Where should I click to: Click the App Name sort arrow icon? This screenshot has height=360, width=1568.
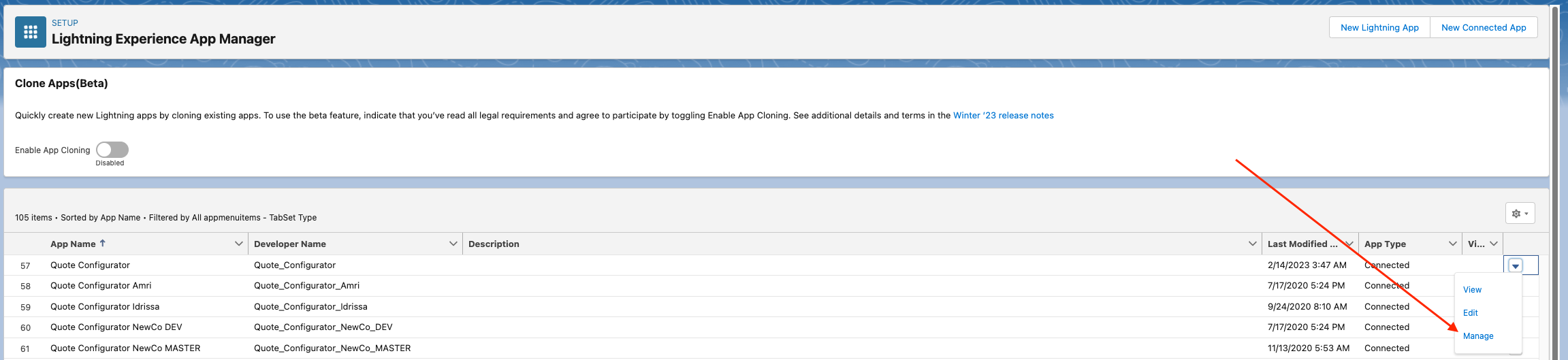pos(103,243)
